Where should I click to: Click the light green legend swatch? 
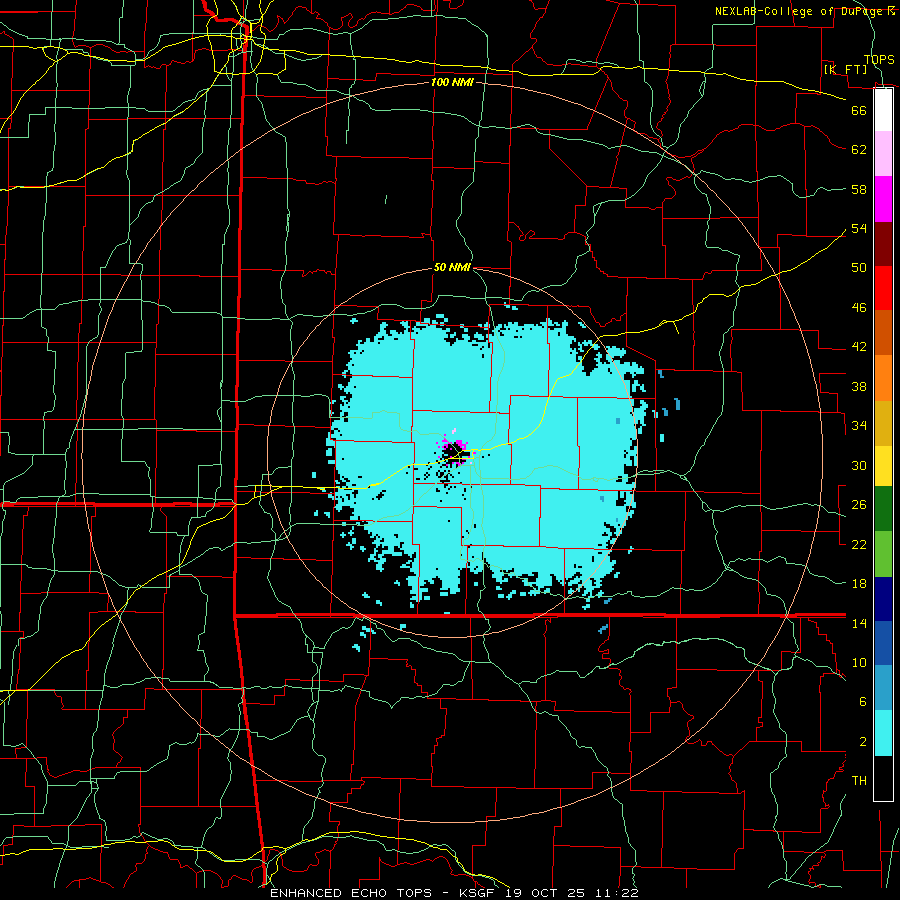pyautogui.click(x=883, y=554)
